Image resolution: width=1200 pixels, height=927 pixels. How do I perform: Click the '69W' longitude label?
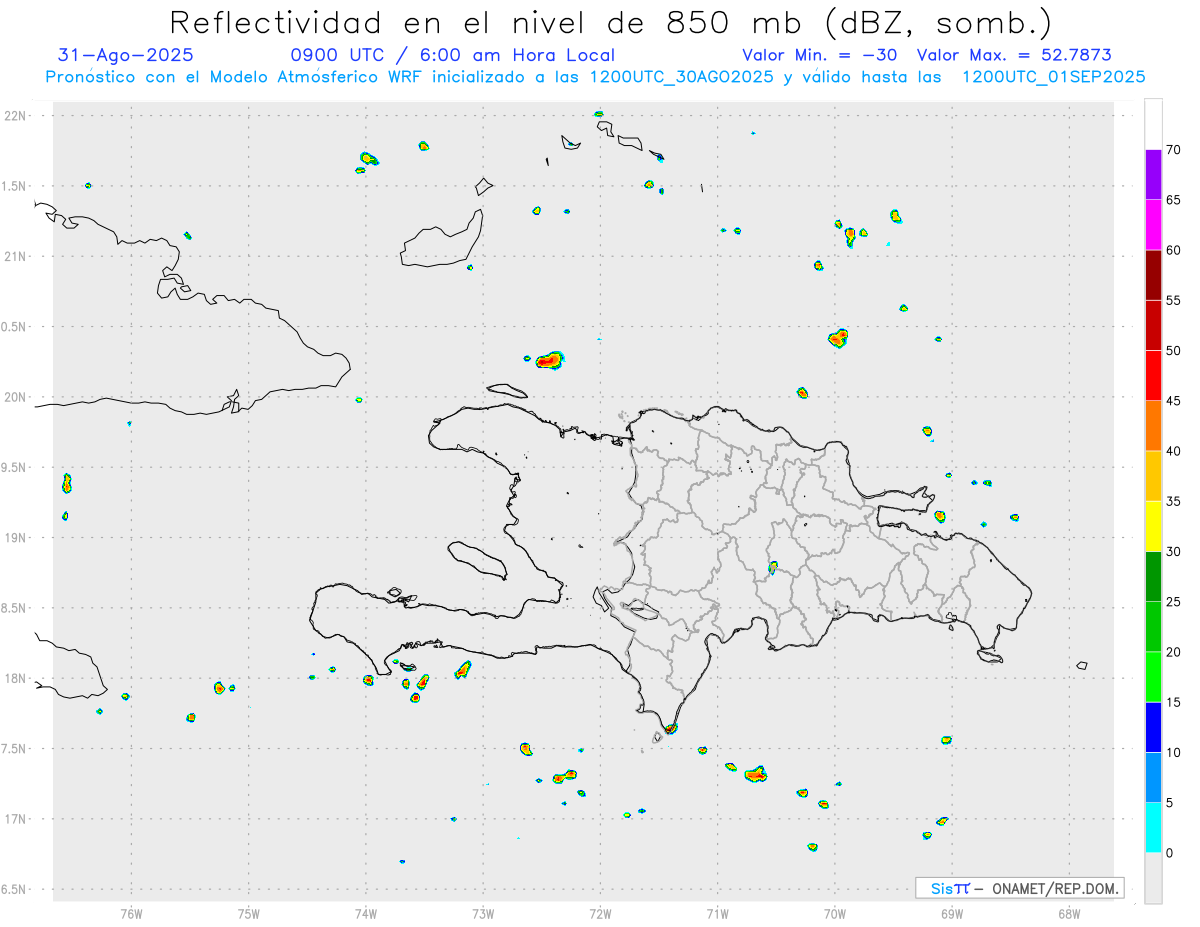click(952, 914)
